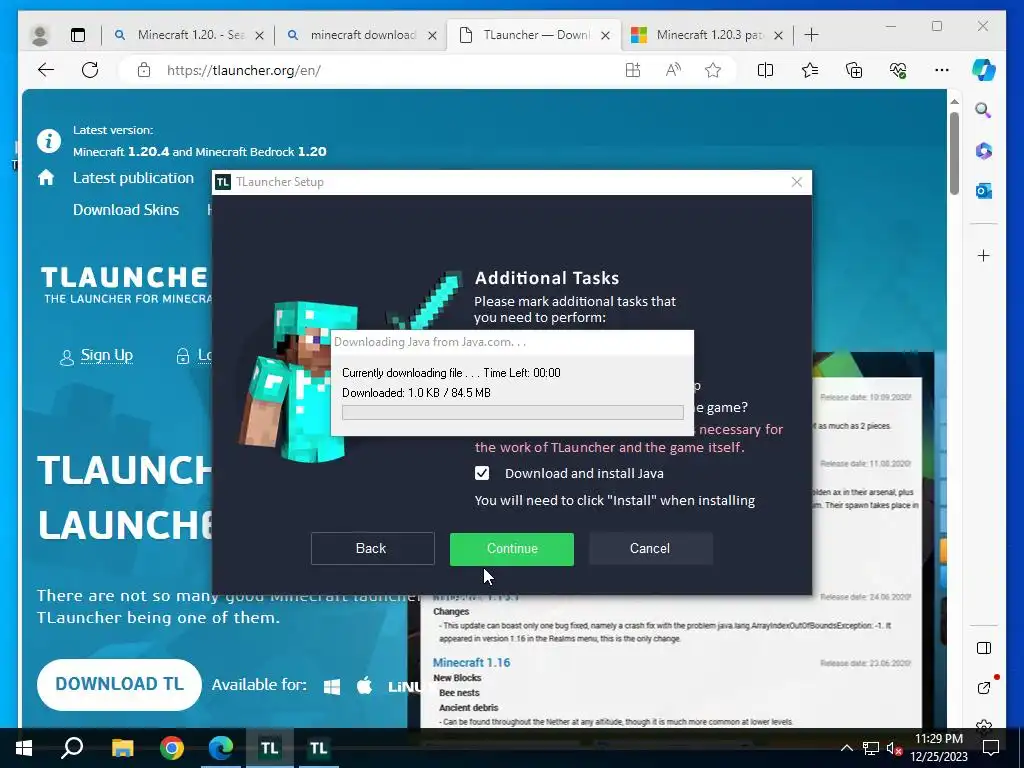Open the Favorites list icon

(810, 70)
